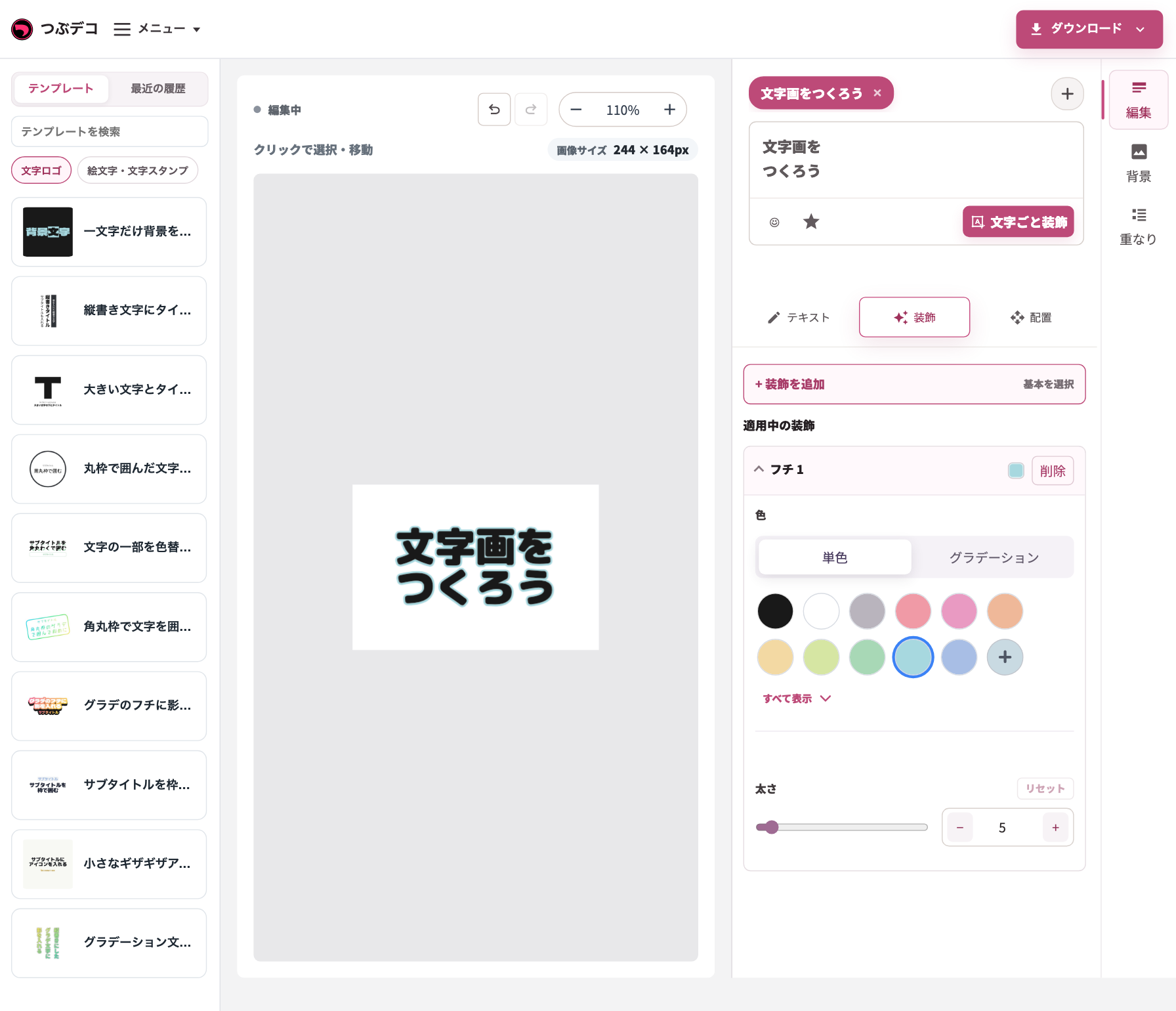Switch to グラデーション color mode
The width and height of the screenshot is (1176, 1011).
point(994,557)
